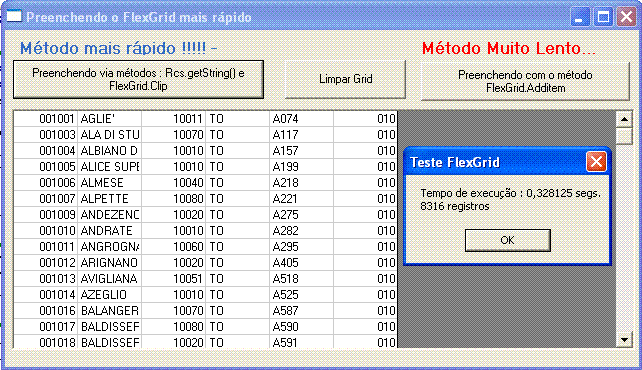642x370 pixels.
Task: Select the 010 cell in AGLIE' row
Action: (x=365, y=119)
